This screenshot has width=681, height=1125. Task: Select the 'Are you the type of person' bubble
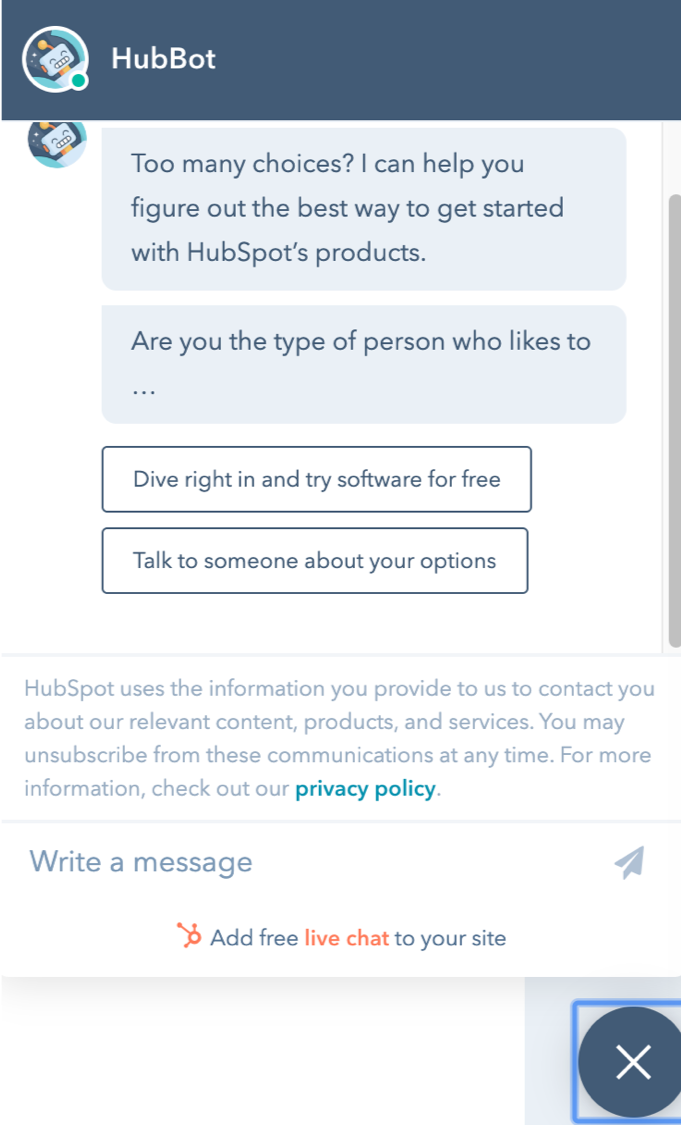point(364,364)
